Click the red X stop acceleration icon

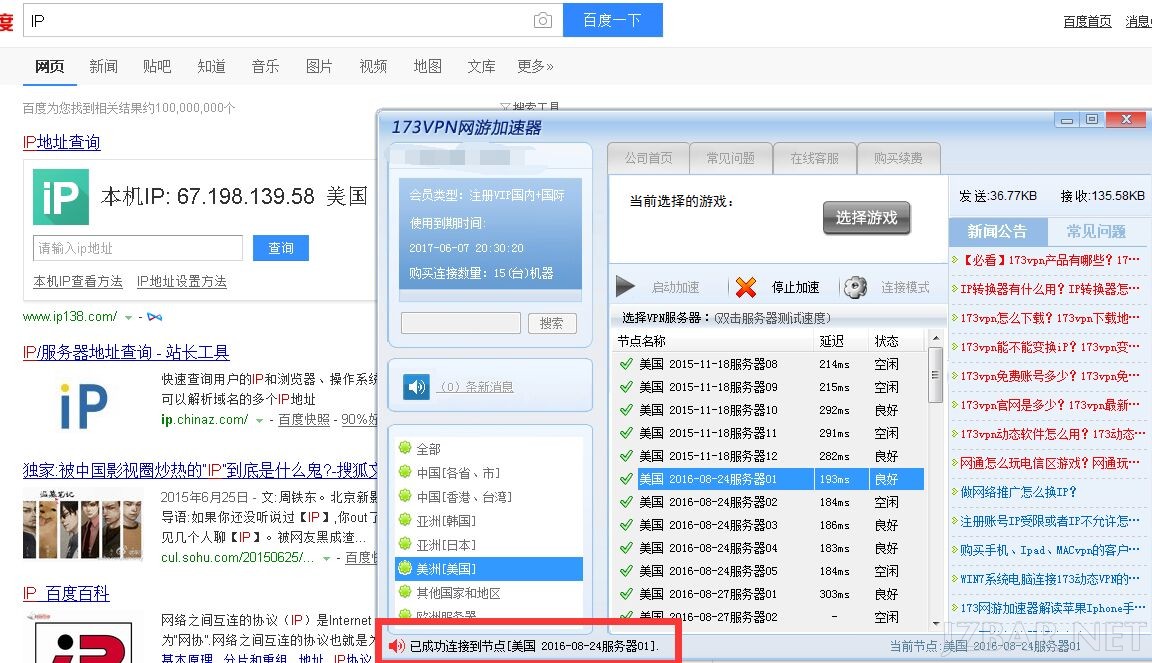click(x=746, y=287)
